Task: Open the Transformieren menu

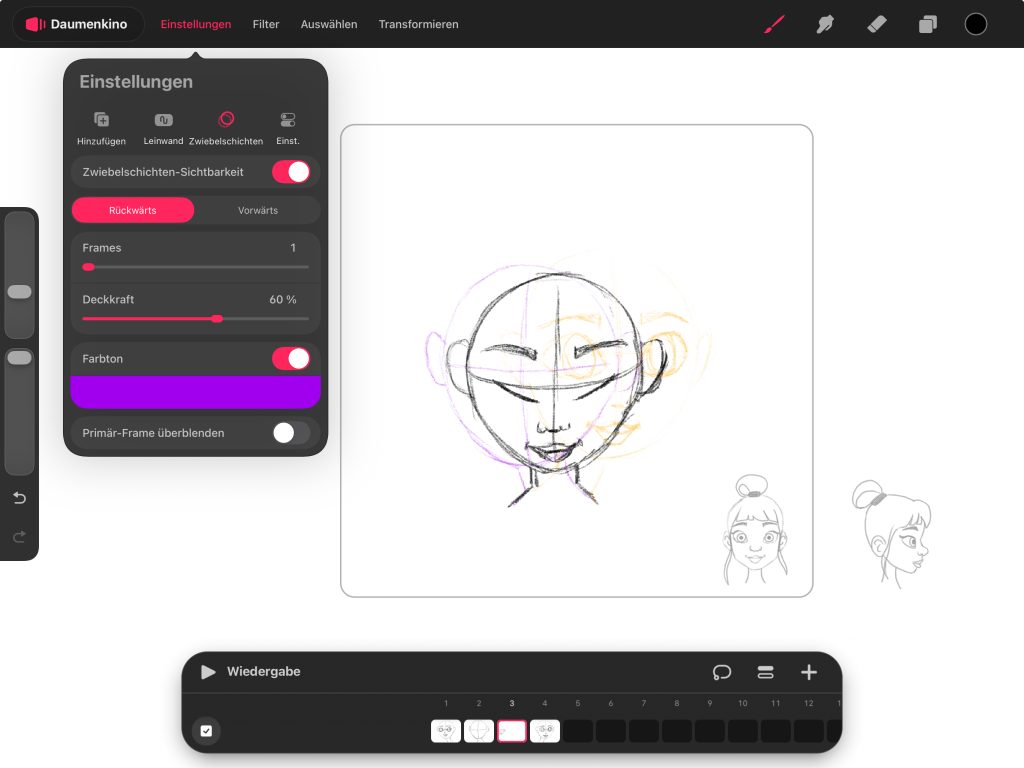Action: pos(418,24)
